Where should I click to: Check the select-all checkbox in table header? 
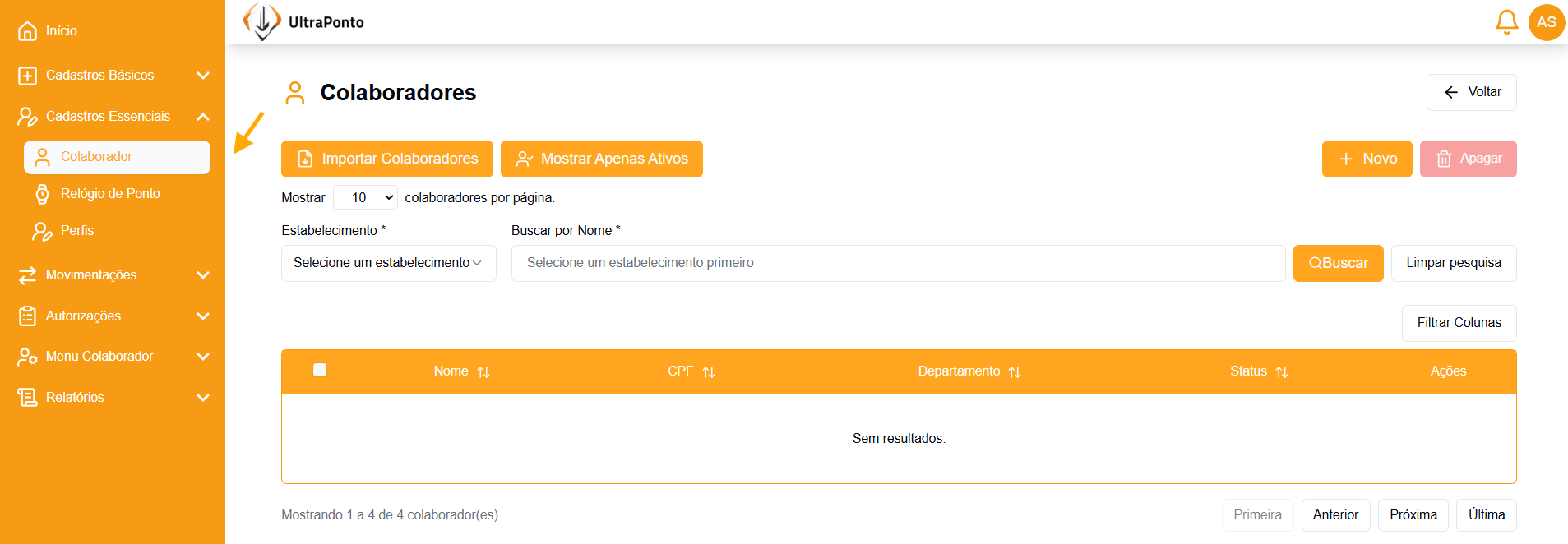pos(320,370)
